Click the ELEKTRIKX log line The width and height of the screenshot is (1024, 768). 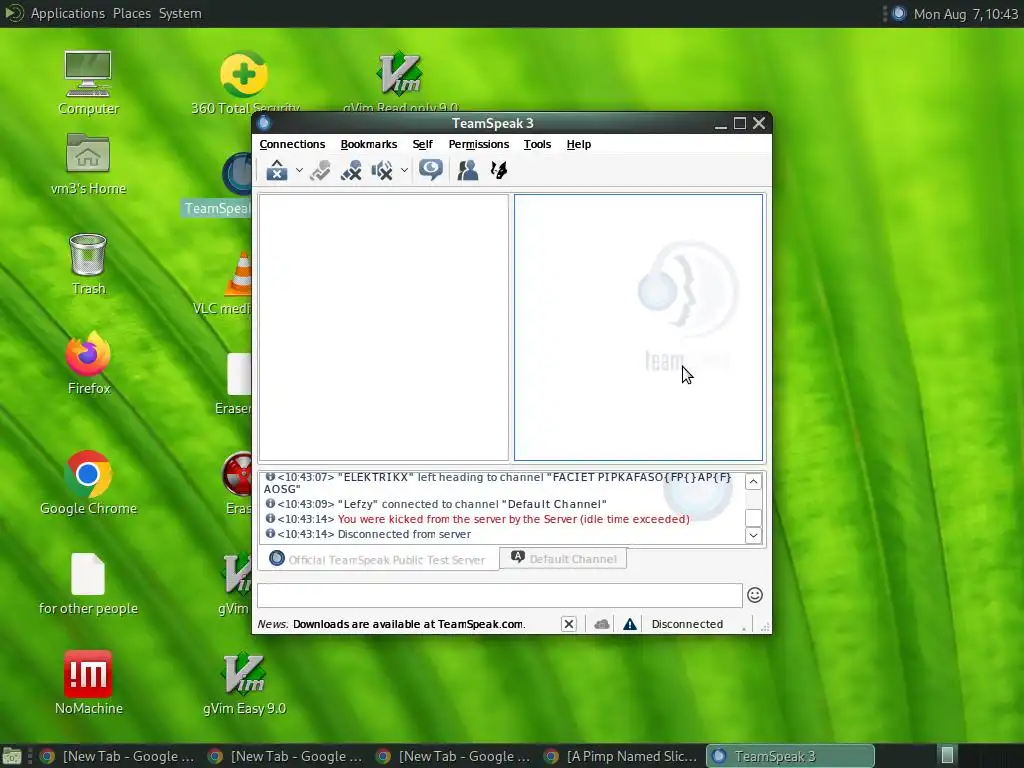(497, 483)
